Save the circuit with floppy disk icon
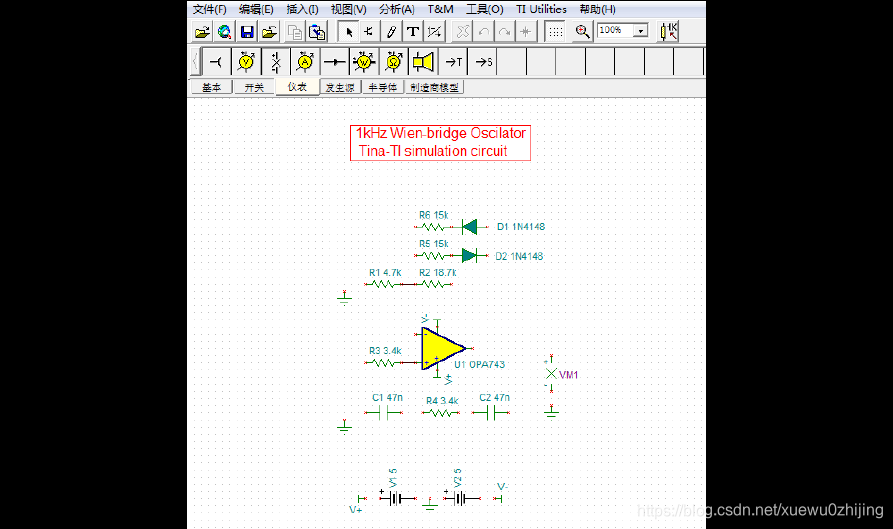This screenshot has width=893, height=529. (247, 32)
